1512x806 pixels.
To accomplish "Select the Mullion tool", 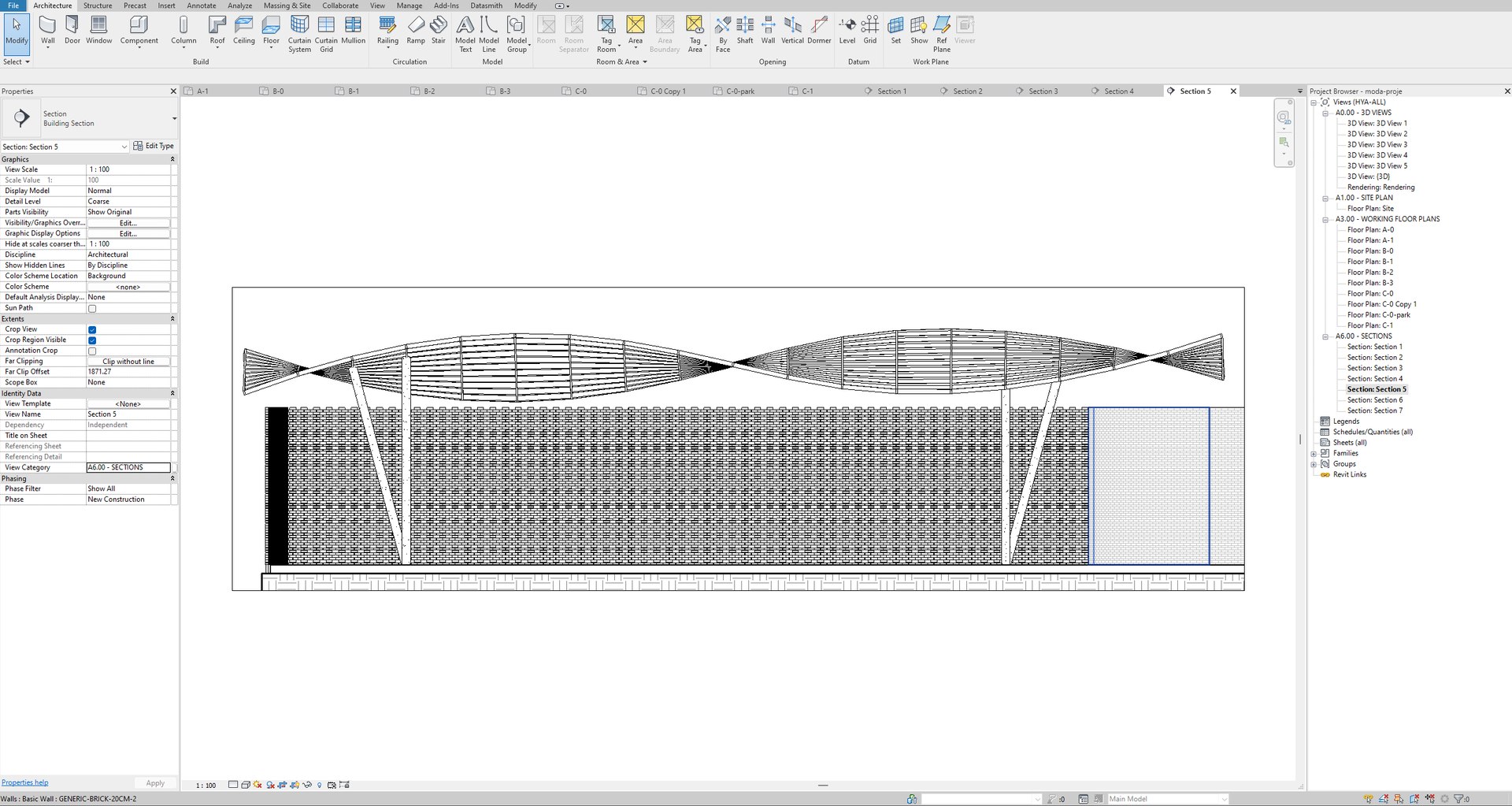I will pos(353,32).
